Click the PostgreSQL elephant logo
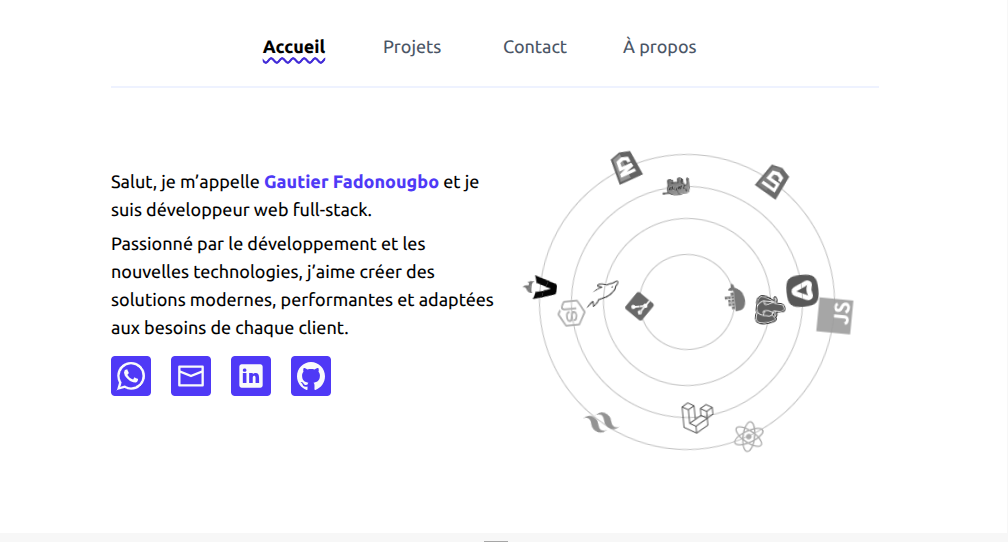 770,310
